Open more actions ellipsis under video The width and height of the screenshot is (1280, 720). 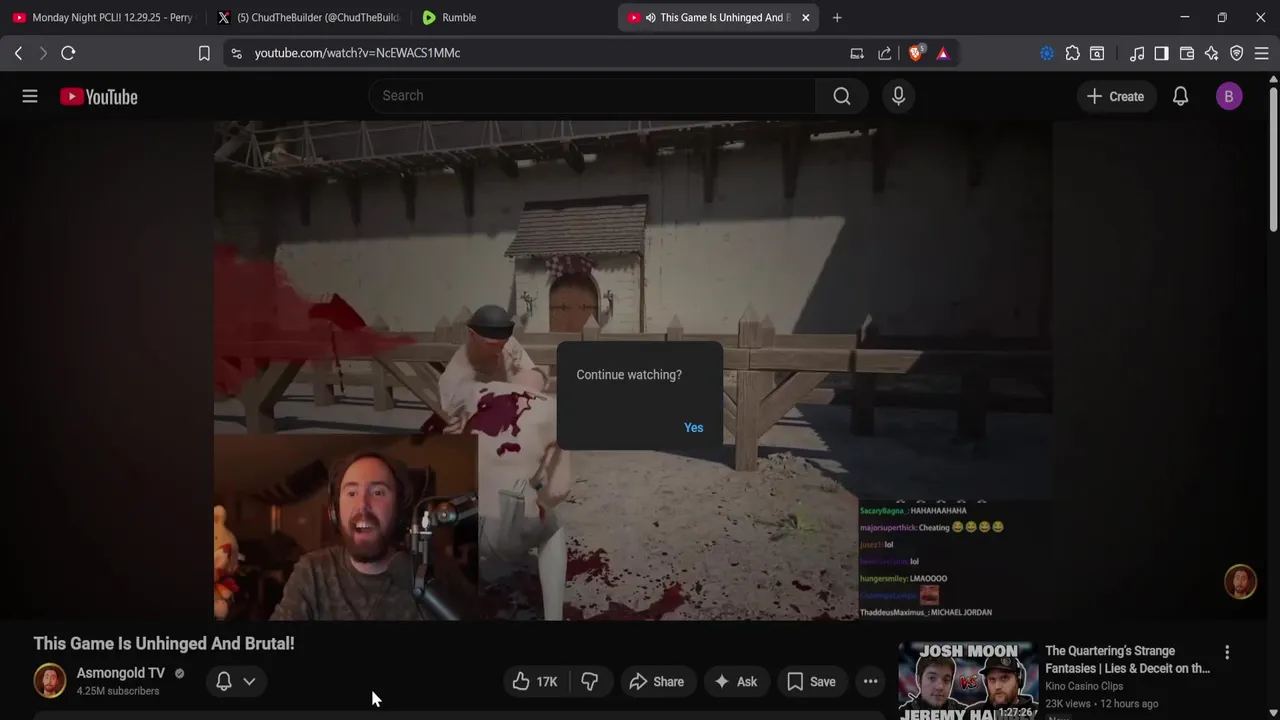(871, 682)
